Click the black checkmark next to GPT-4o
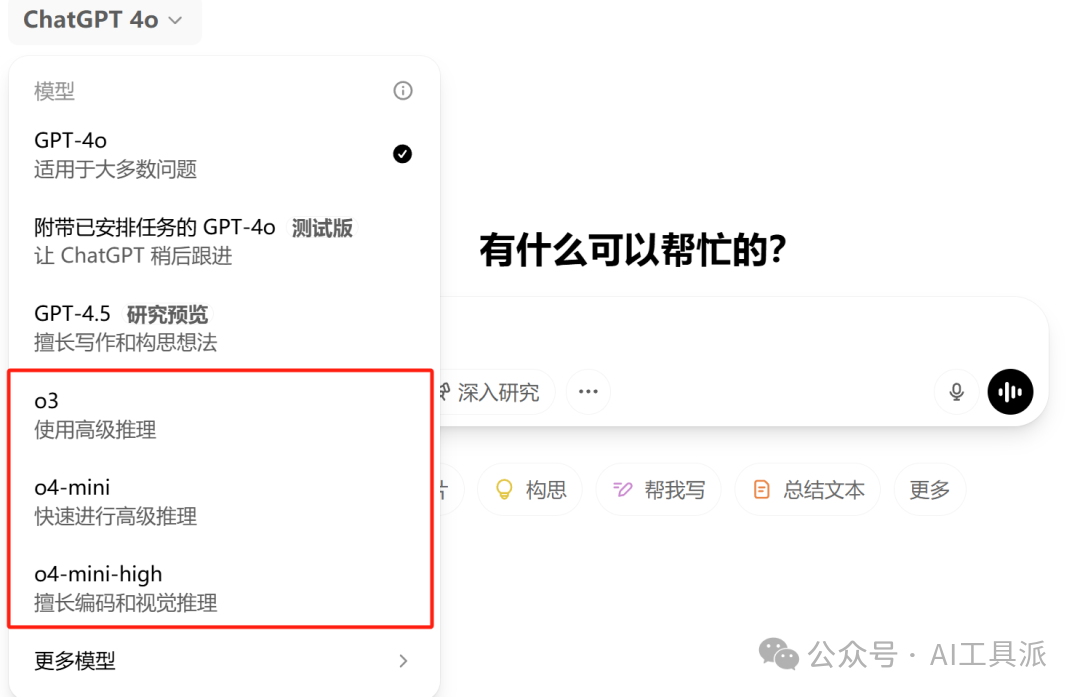The image size is (1080, 697). pos(402,154)
